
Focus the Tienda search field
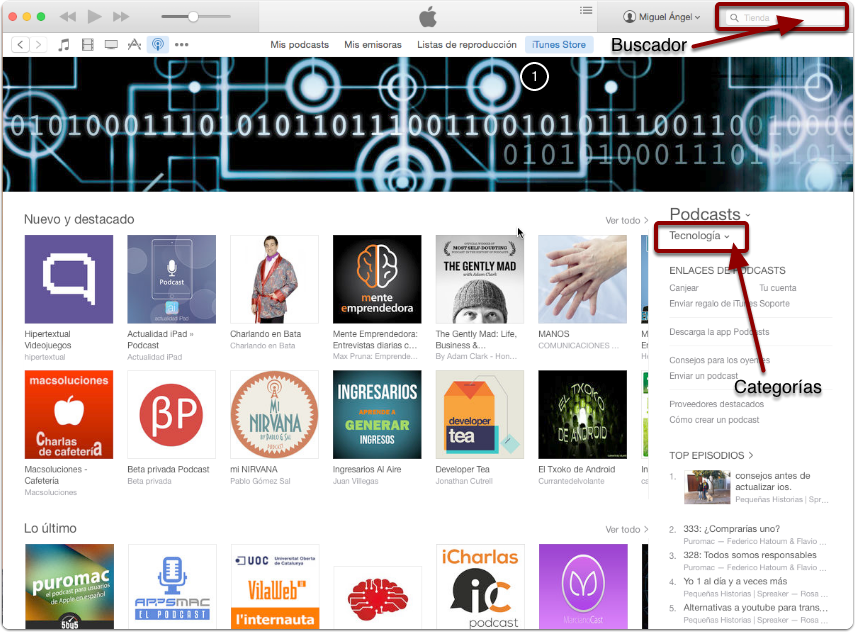pos(784,17)
